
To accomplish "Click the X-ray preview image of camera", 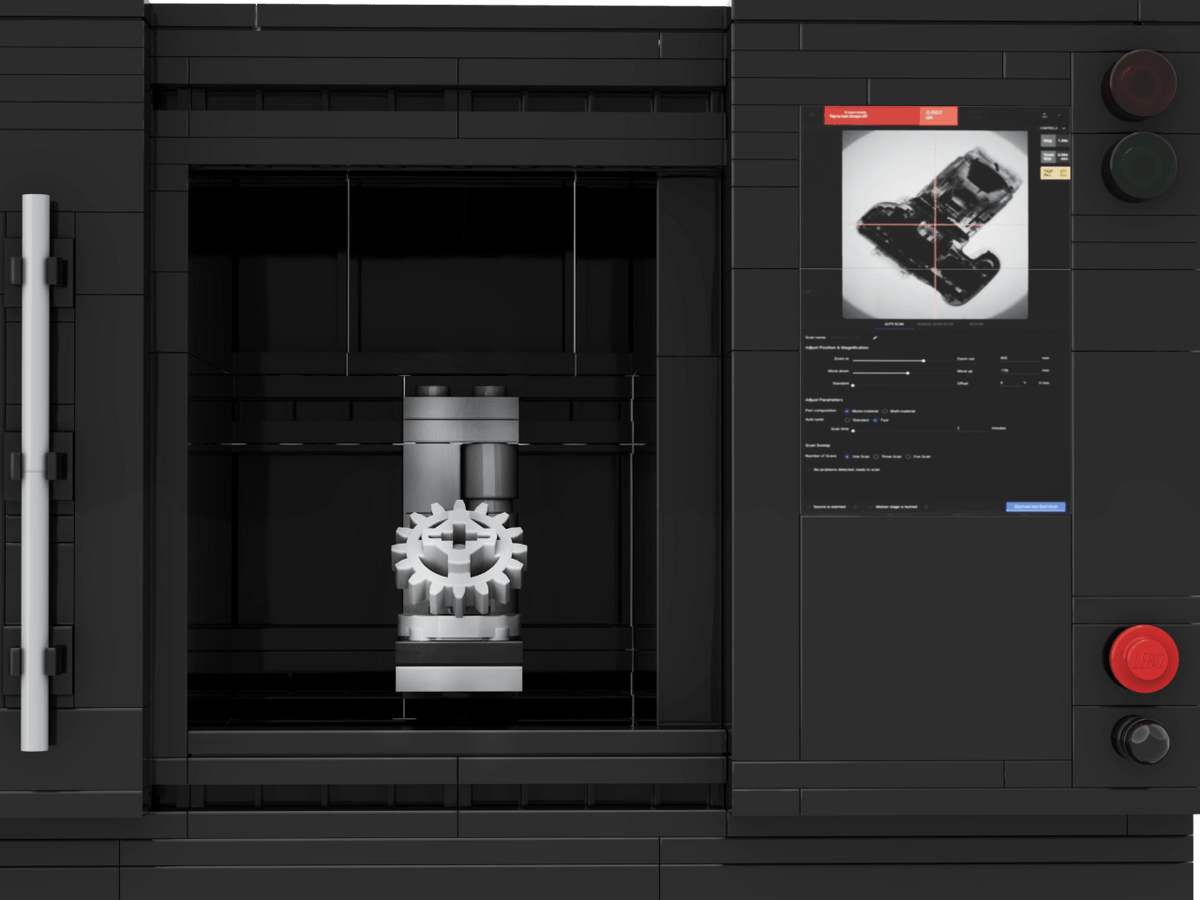I will click(935, 224).
